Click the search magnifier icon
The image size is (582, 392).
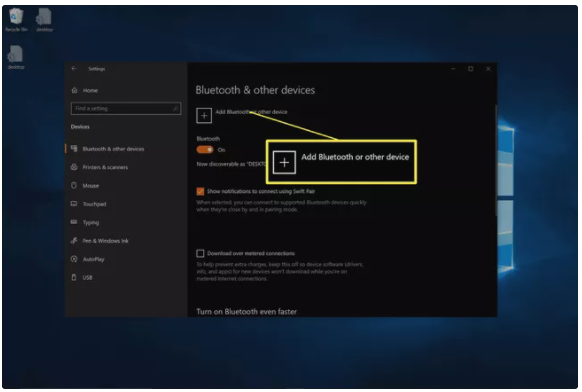pyautogui.click(x=175, y=108)
